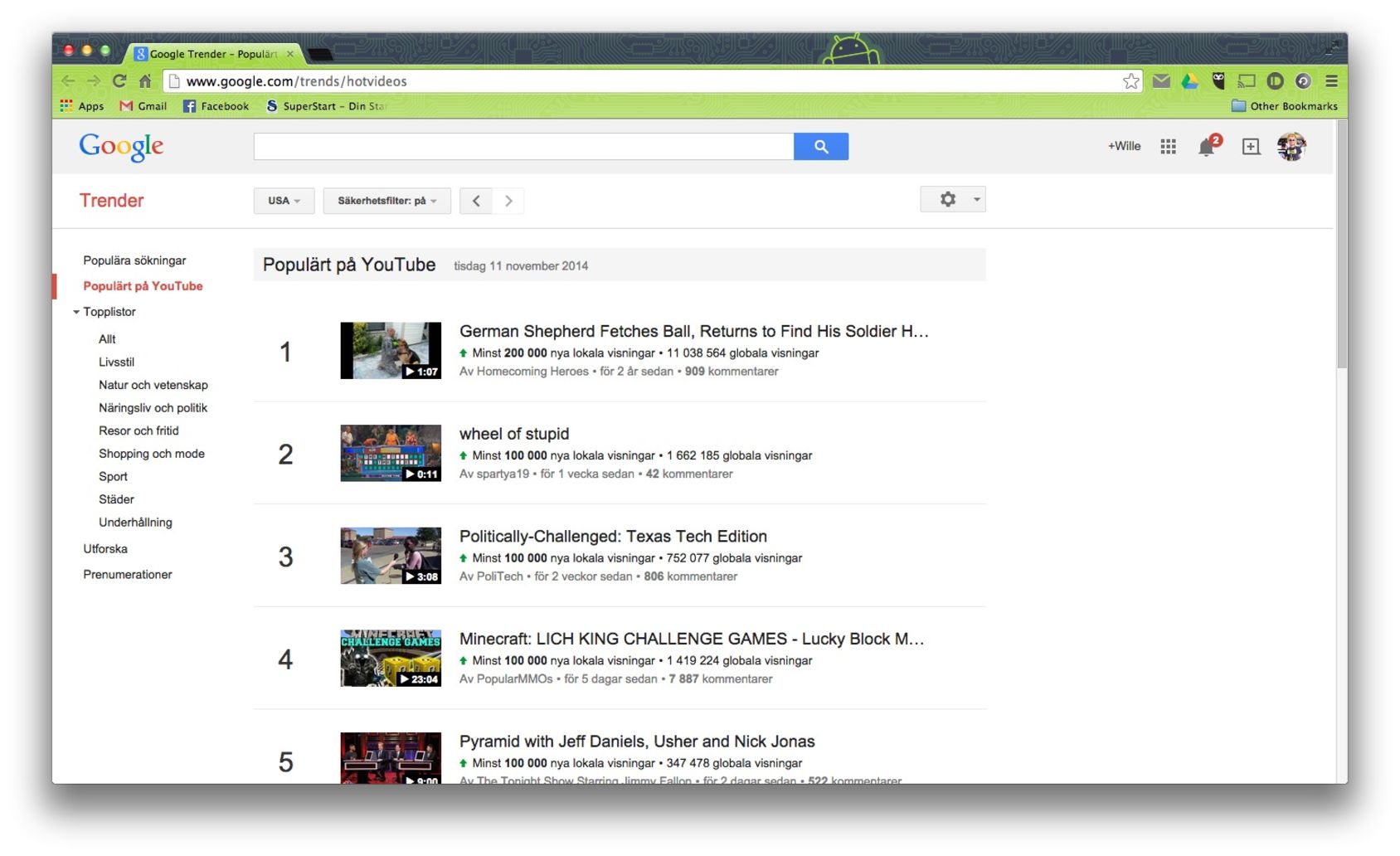Screen dimensions: 1400x856
Task: Play the German Shepherd video thumbnail
Action: click(x=391, y=351)
